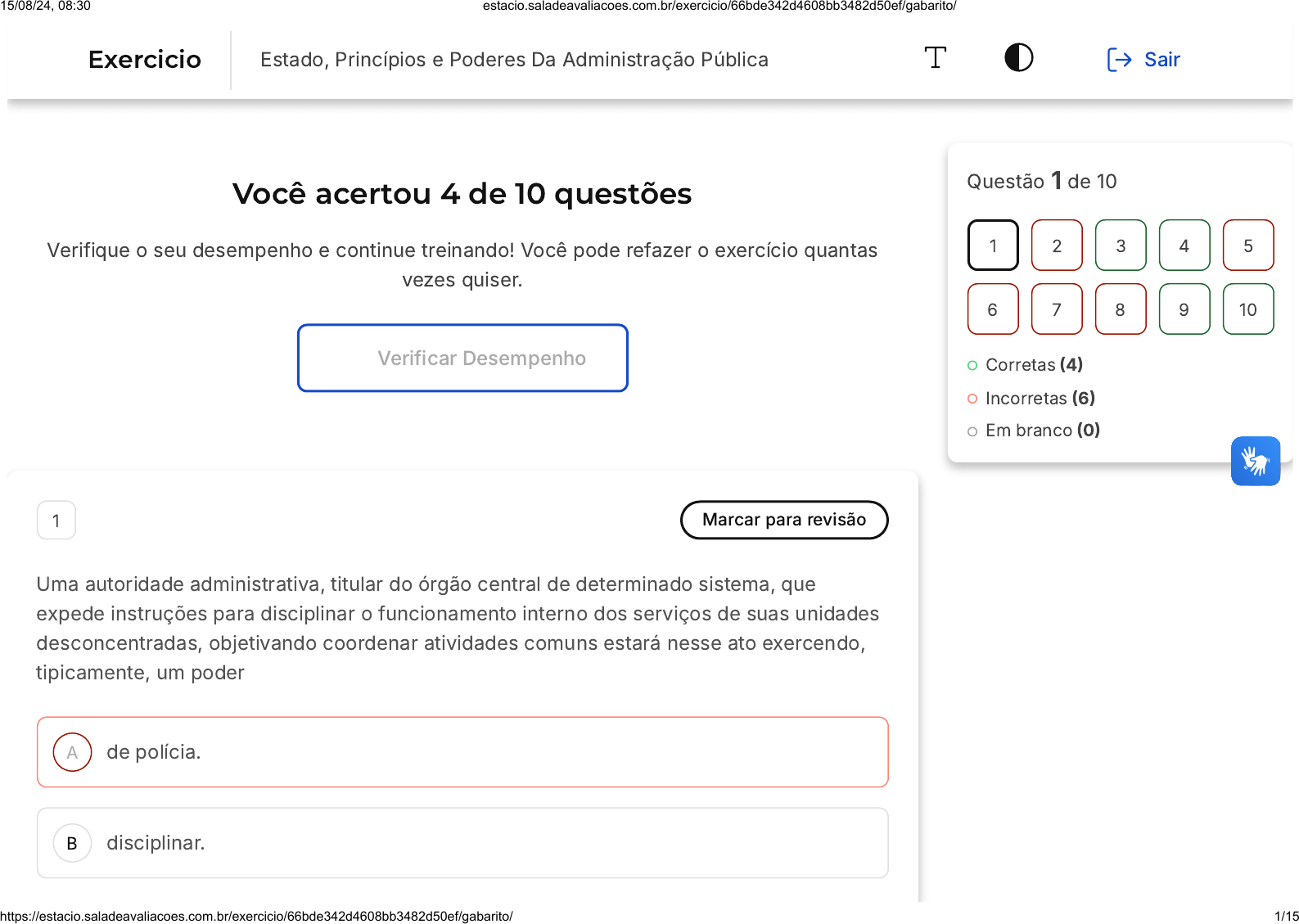Navigate to question 10 box

(1247, 309)
